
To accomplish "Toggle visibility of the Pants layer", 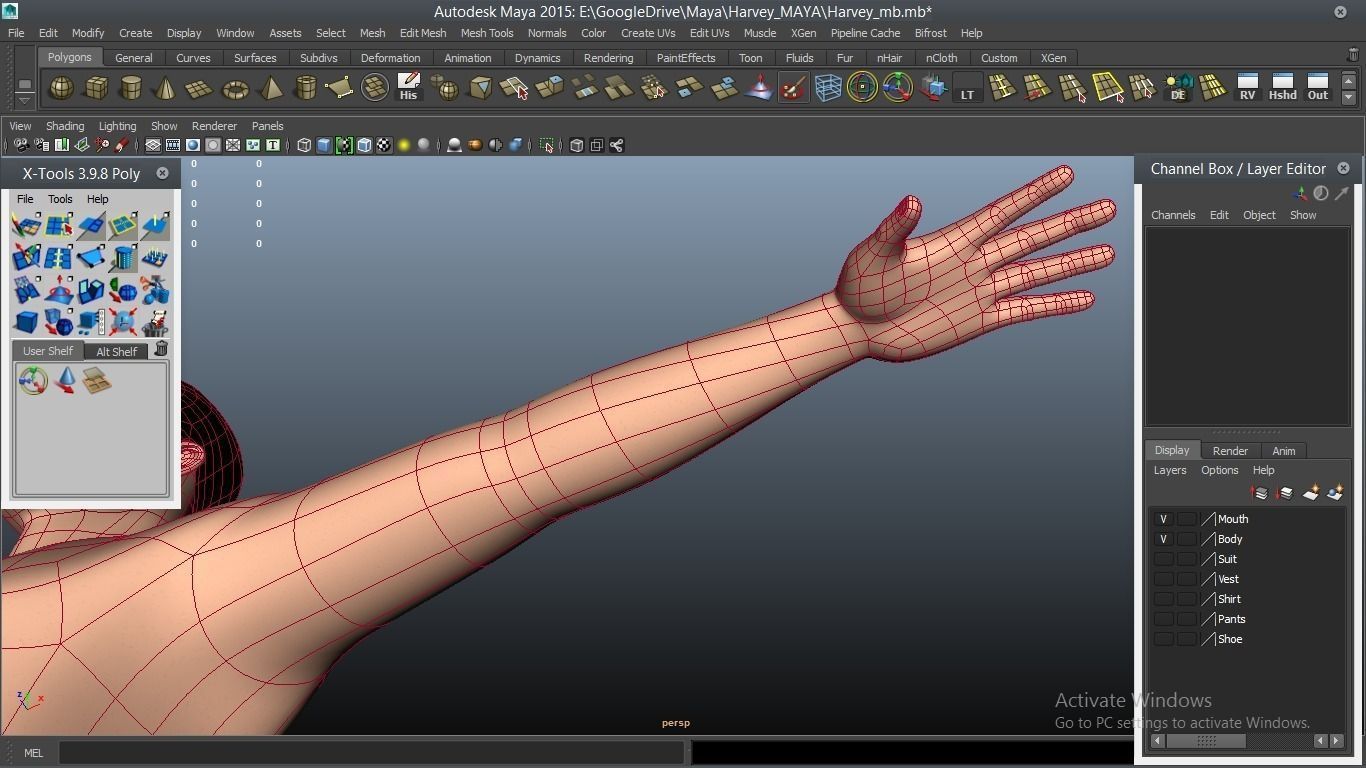I will pos(1163,619).
